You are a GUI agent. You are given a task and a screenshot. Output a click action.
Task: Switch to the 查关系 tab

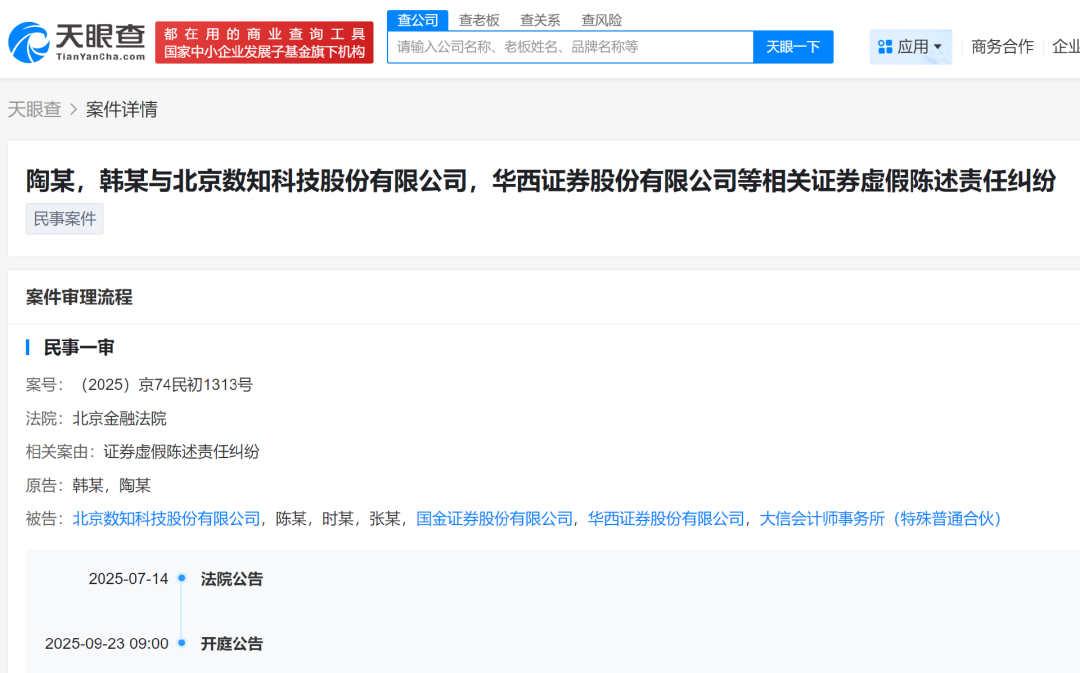coord(540,20)
